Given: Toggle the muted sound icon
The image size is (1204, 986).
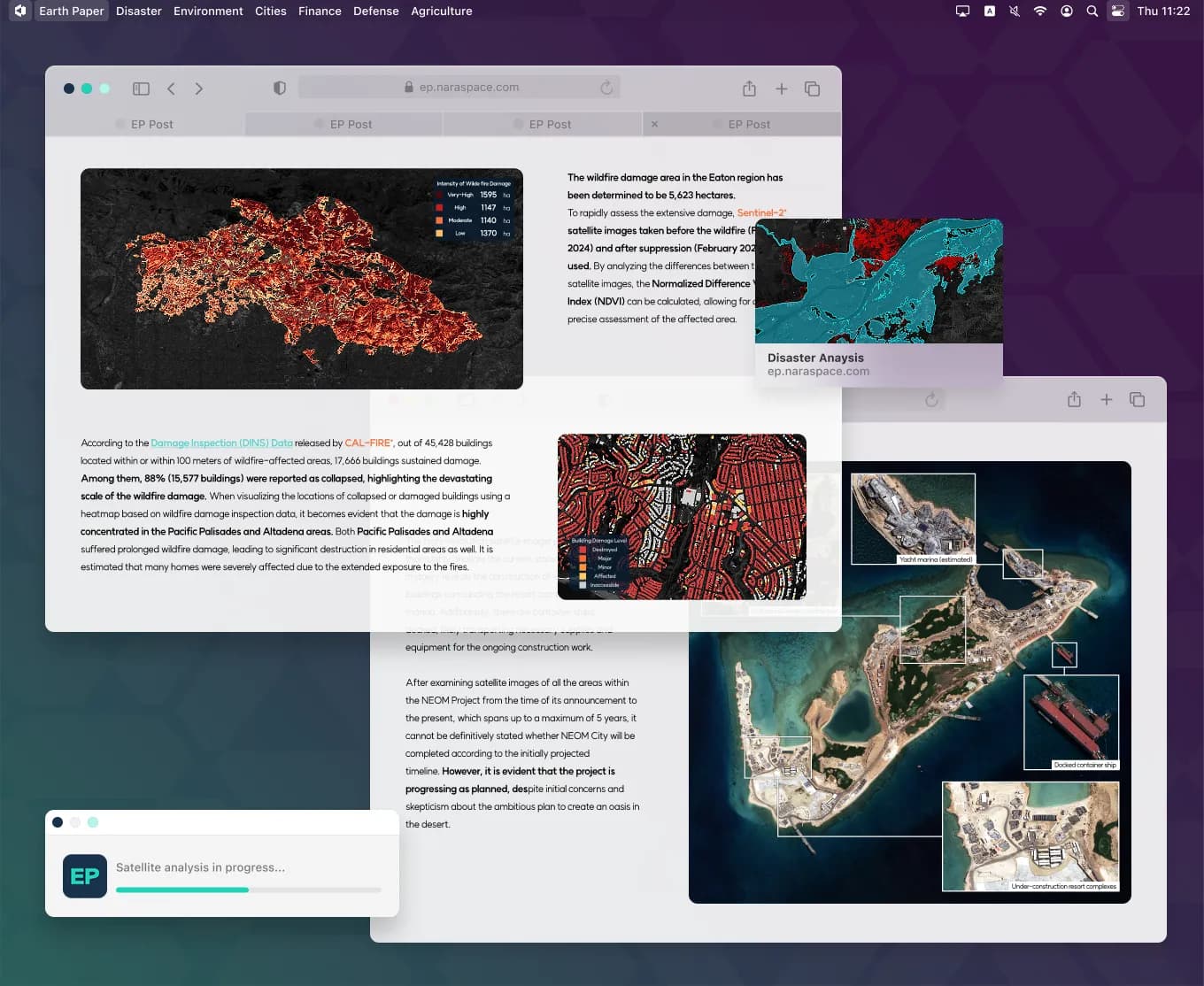Looking at the screenshot, I should (1015, 12).
